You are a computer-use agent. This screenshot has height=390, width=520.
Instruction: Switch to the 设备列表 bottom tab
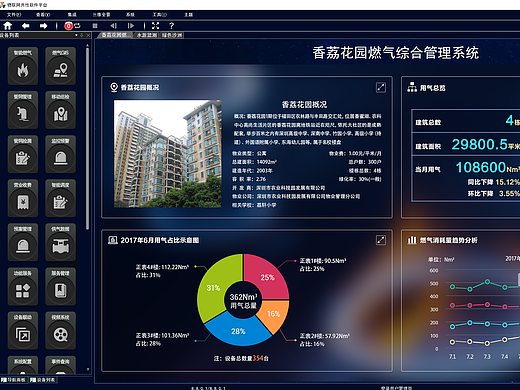pos(43,380)
